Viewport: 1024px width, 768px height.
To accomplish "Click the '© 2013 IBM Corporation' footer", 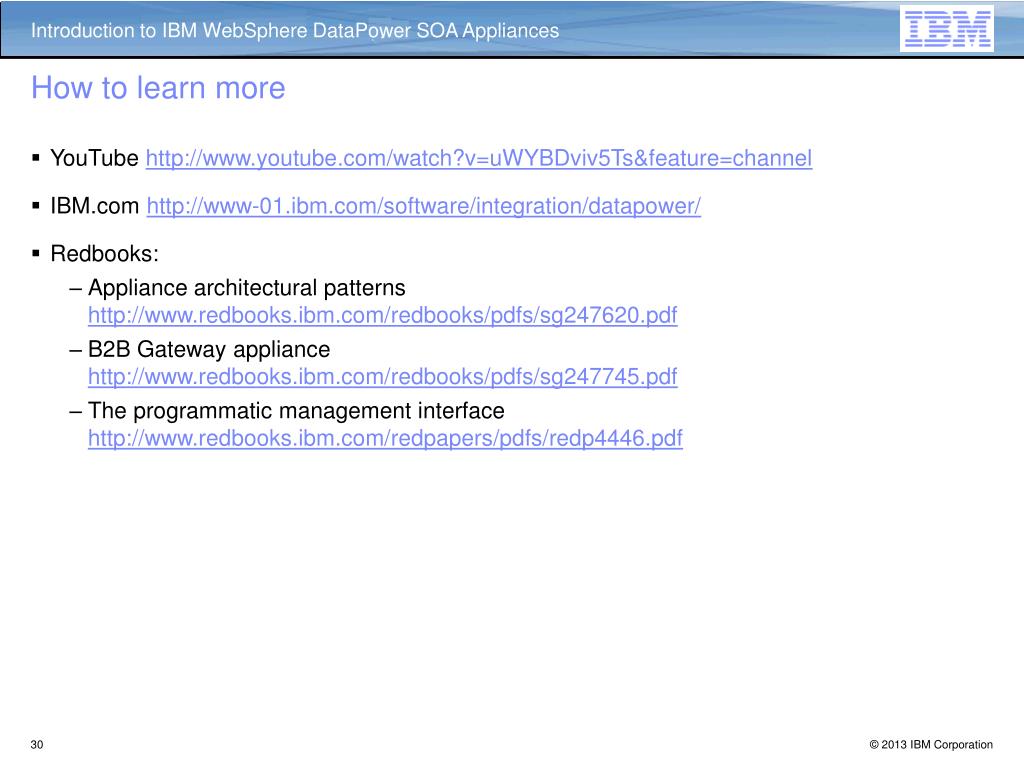I will tap(931, 744).
